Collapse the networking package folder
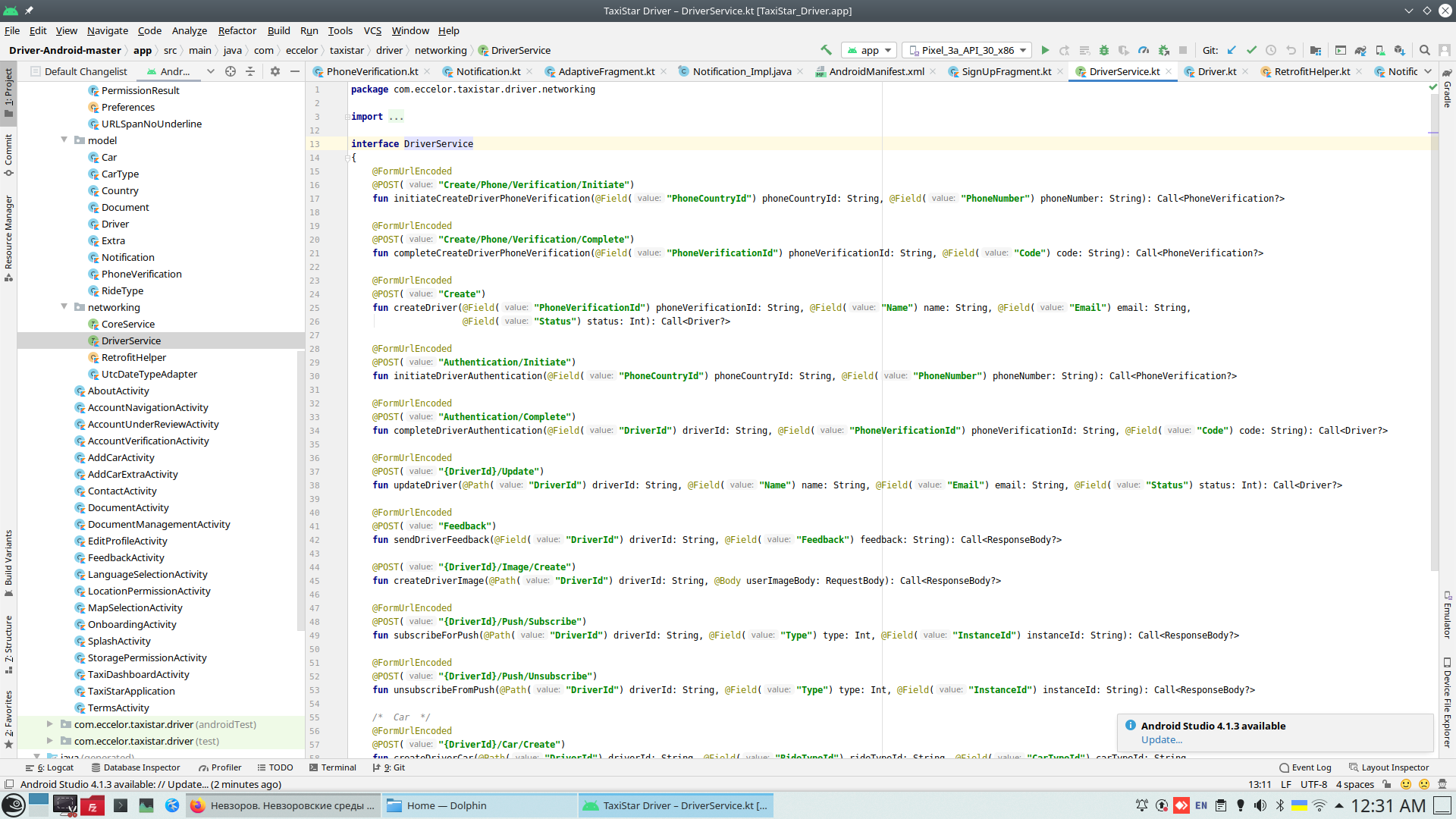 pos(64,307)
